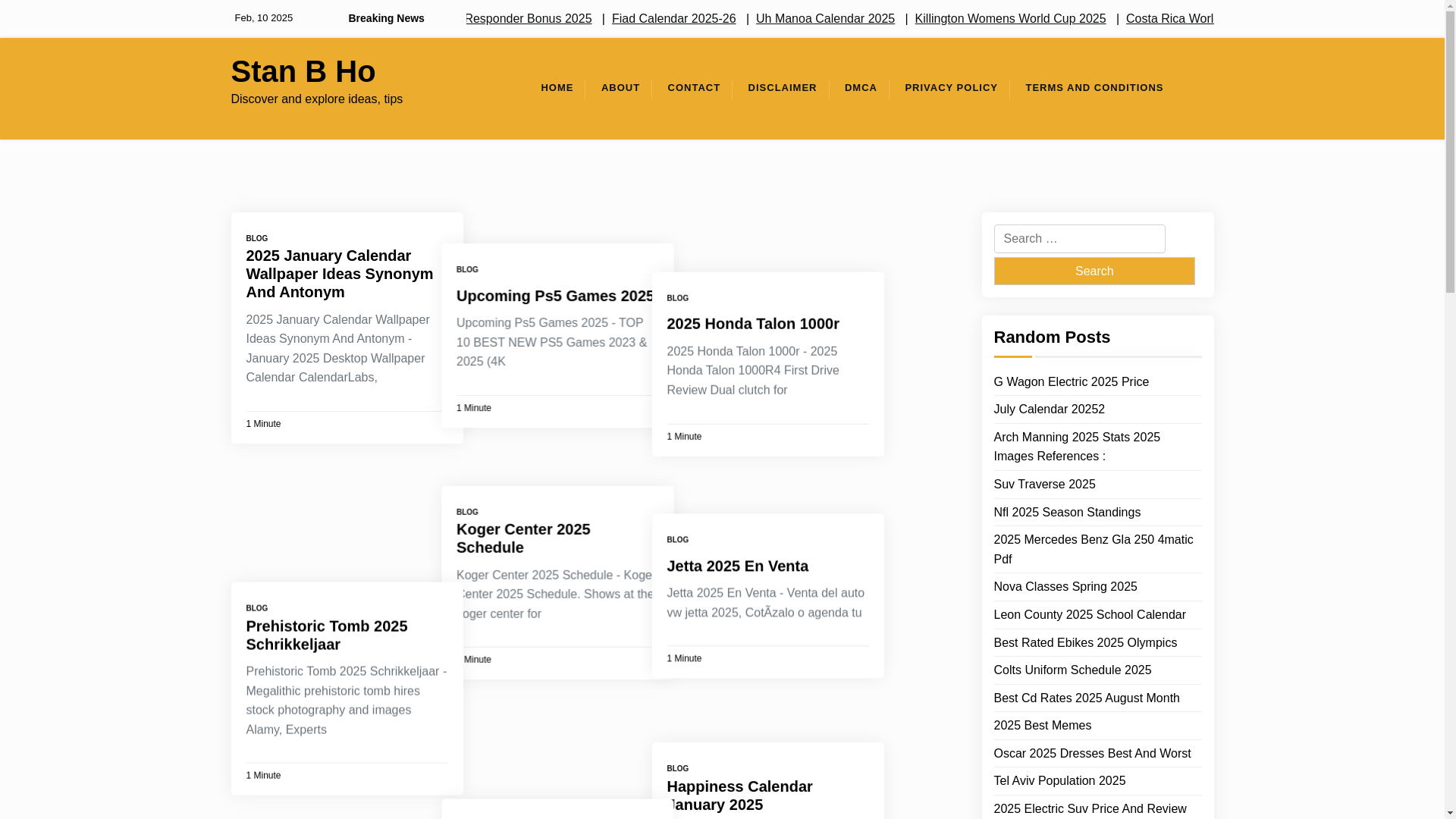The width and height of the screenshot is (1456, 819).
Task: Open Upcoming Ps5 Games 2025 post
Action: coord(555,296)
